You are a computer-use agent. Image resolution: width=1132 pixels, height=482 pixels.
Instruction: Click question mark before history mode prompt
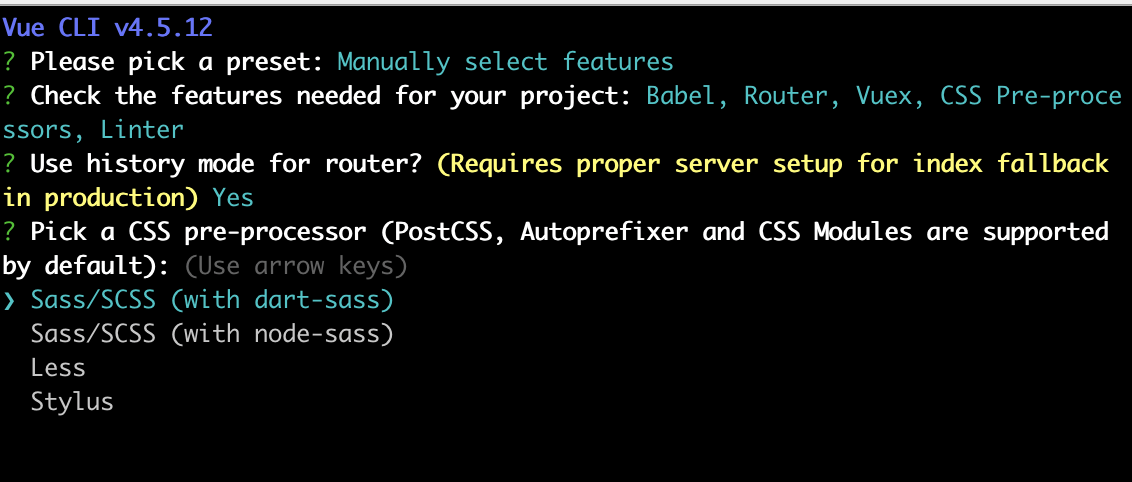(9, 164)
